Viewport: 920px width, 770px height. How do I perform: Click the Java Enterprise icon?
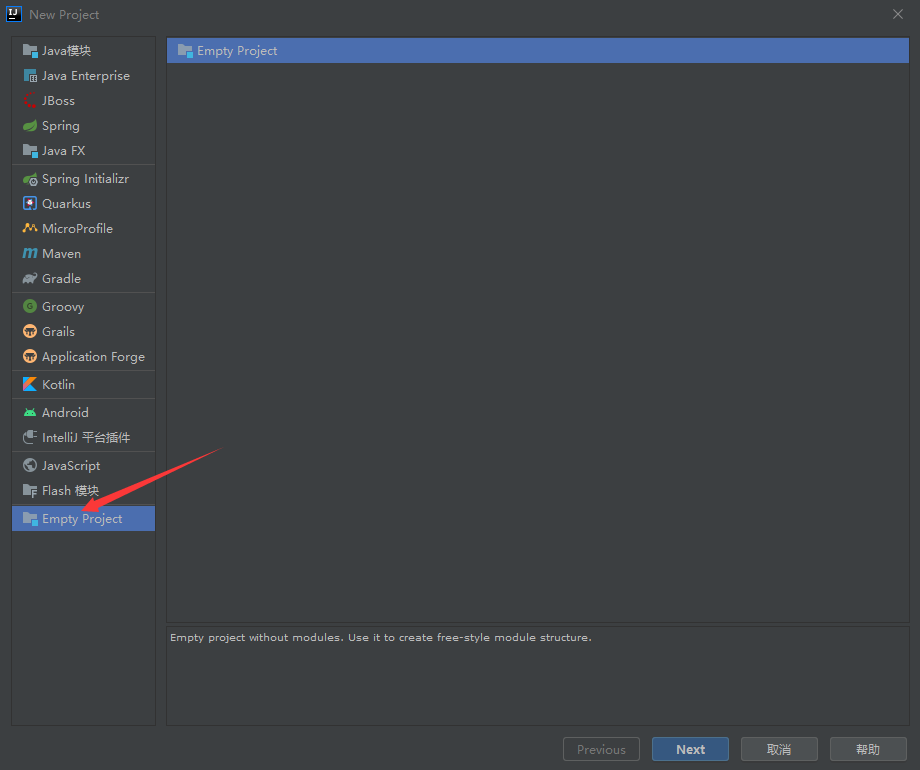click(30, 76)
